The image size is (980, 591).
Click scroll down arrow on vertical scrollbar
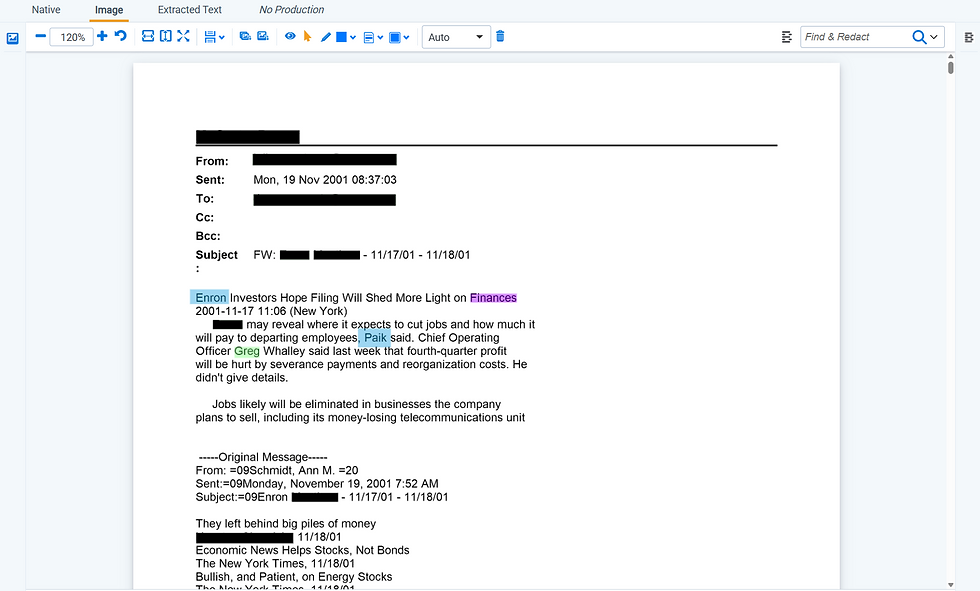click(x=951, y=585)
